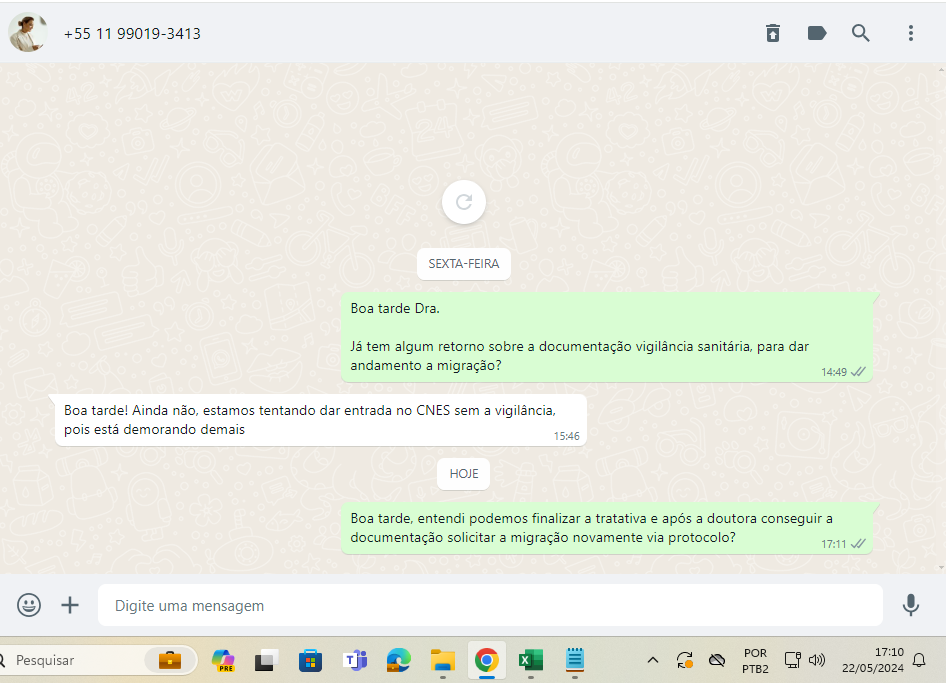The height and width of the screenshot is (683, 946).
Task: Open File Explorer from the taskbar
Action: coord(443,661)
